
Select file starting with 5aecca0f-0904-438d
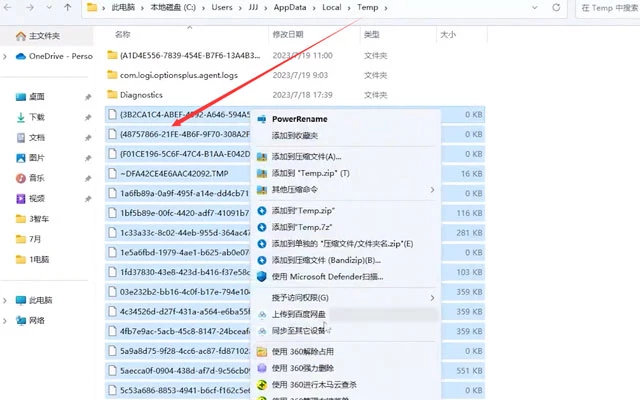pyautogui.click(x=184, y=371)
